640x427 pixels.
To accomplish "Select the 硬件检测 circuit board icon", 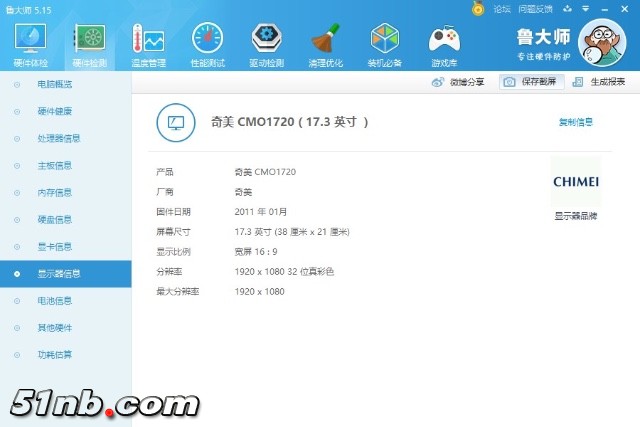I will click(x=89, y=38).
